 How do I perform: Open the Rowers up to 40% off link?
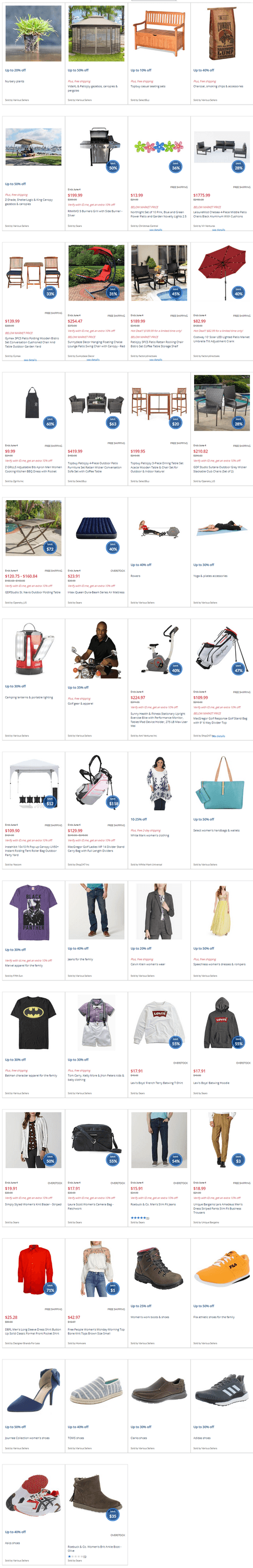pos(135,576)
